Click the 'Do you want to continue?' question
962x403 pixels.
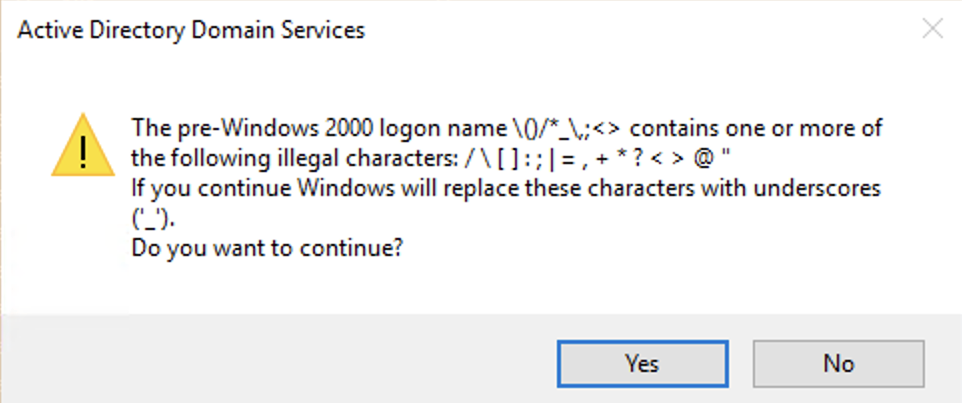coord(267,248)
